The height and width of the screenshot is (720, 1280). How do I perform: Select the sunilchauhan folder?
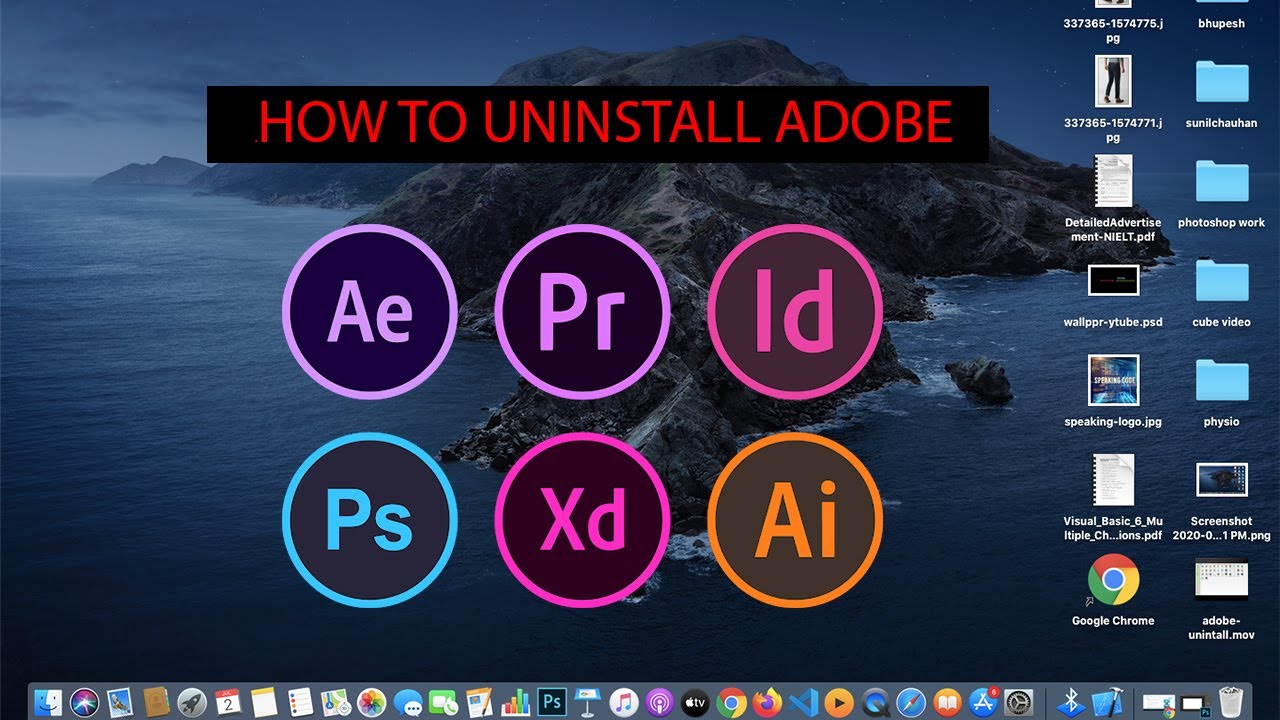pyautogui.click(x=1222, y=94)
